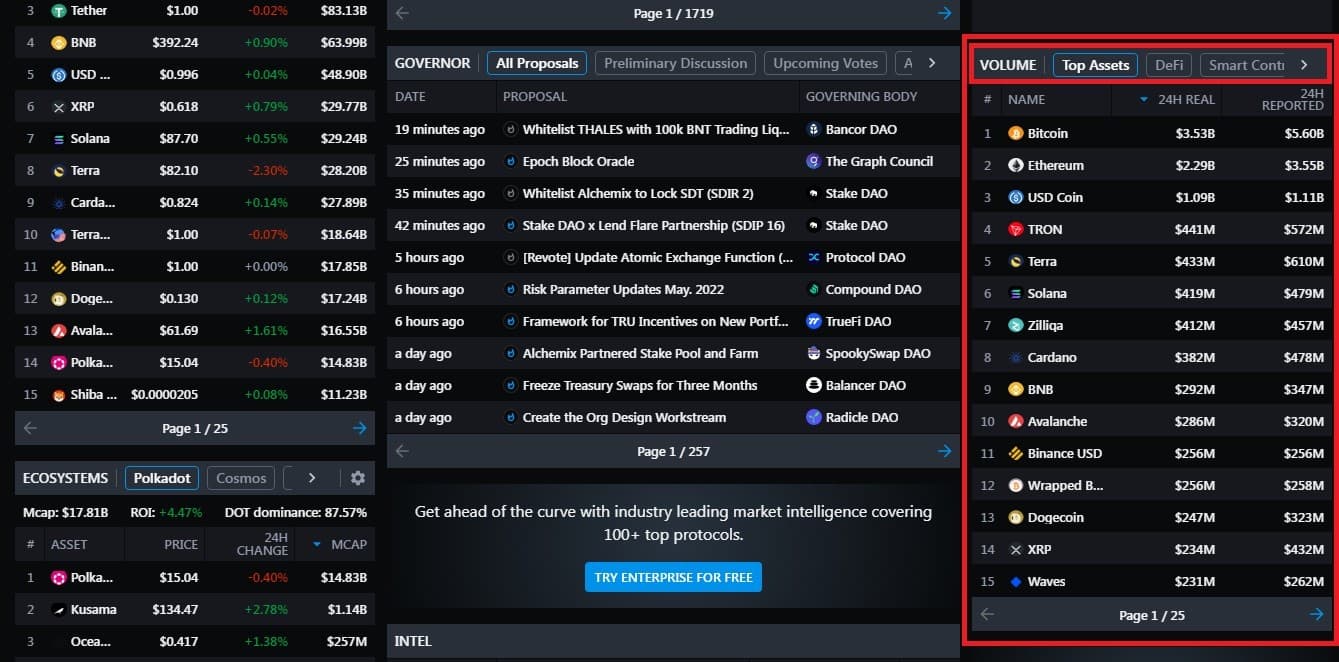Click Cardano row in Volume table
Screen dimensions: 1339x662
coord(1152,357)
